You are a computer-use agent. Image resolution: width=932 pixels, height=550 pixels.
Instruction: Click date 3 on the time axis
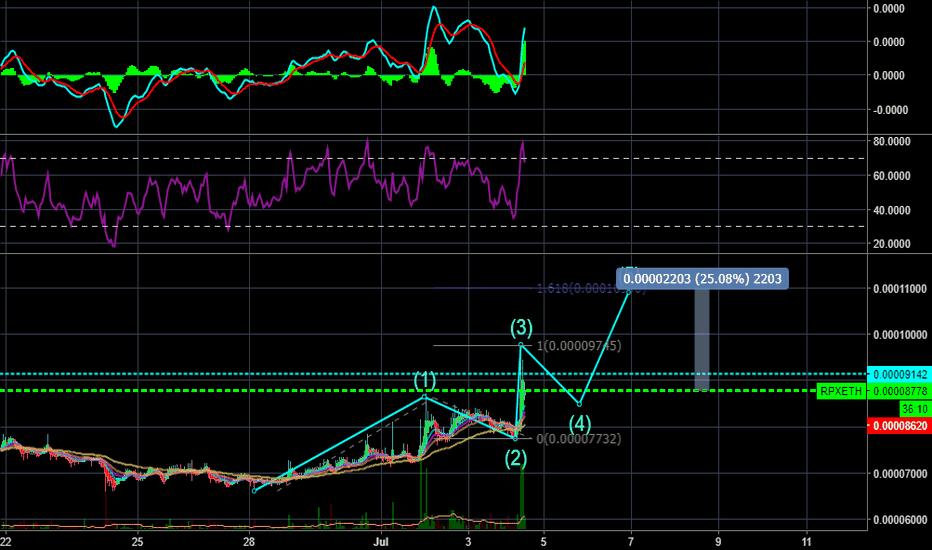(468, 542)
